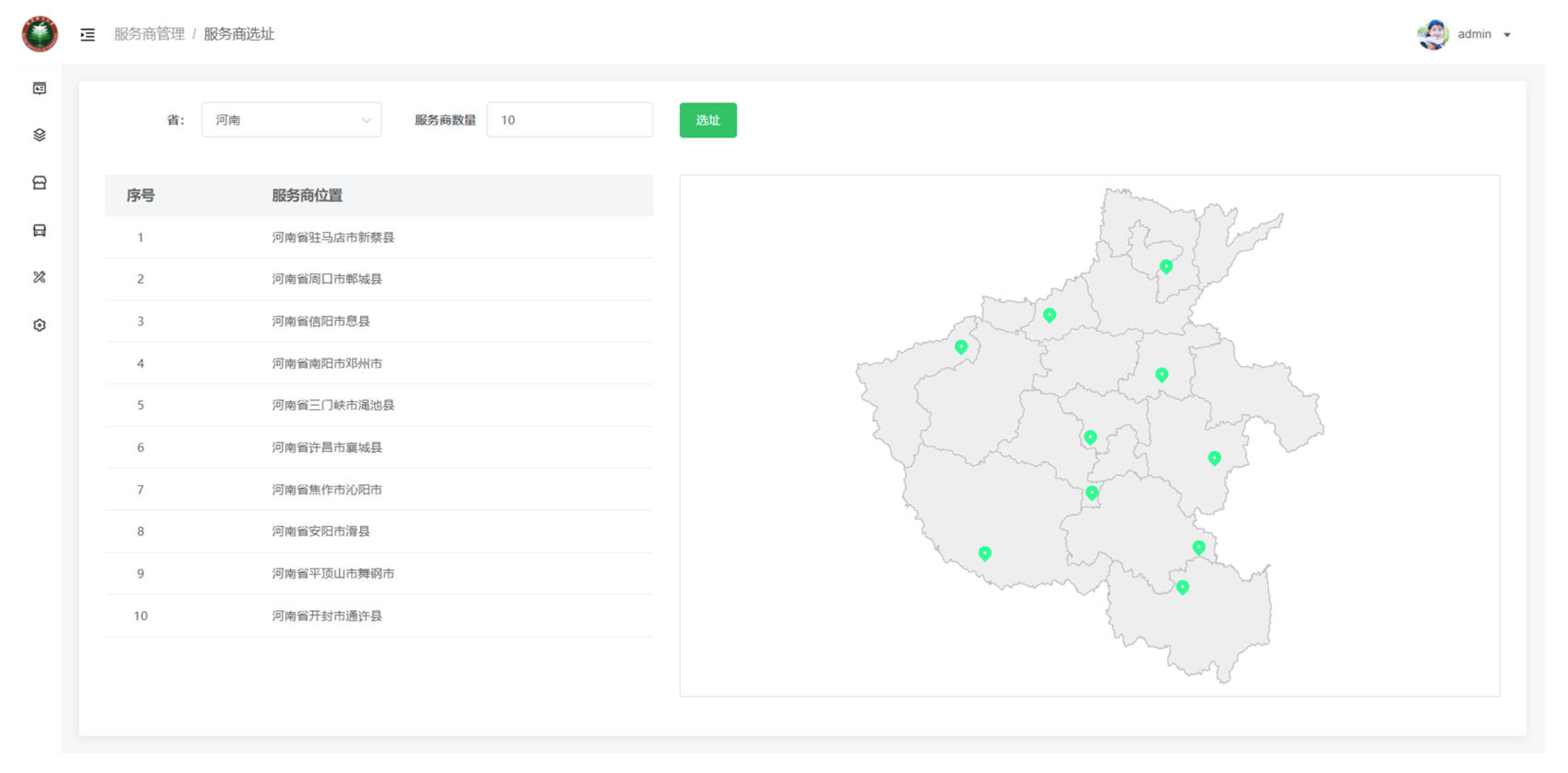Viewport: 1568px width, 773px height.
Task: Open the dashboard monitor sidebar icon
Action: (x=40, y=89)
